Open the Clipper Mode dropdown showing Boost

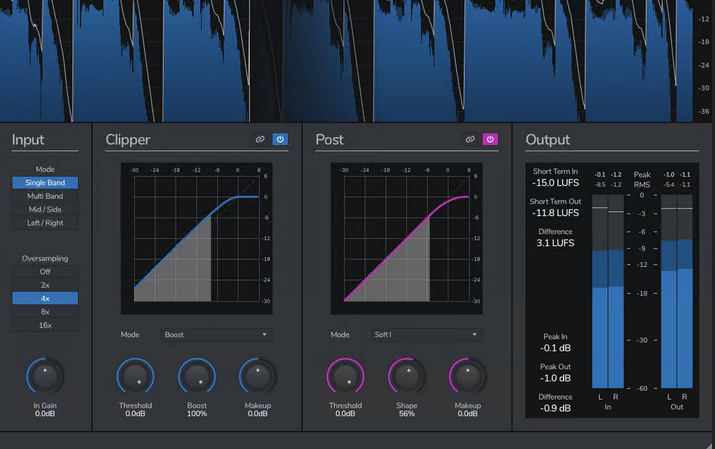(x=216, y=335)
